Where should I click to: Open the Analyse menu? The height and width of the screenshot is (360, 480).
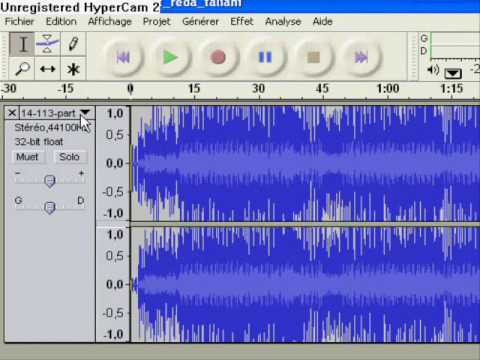click(283, 22)
